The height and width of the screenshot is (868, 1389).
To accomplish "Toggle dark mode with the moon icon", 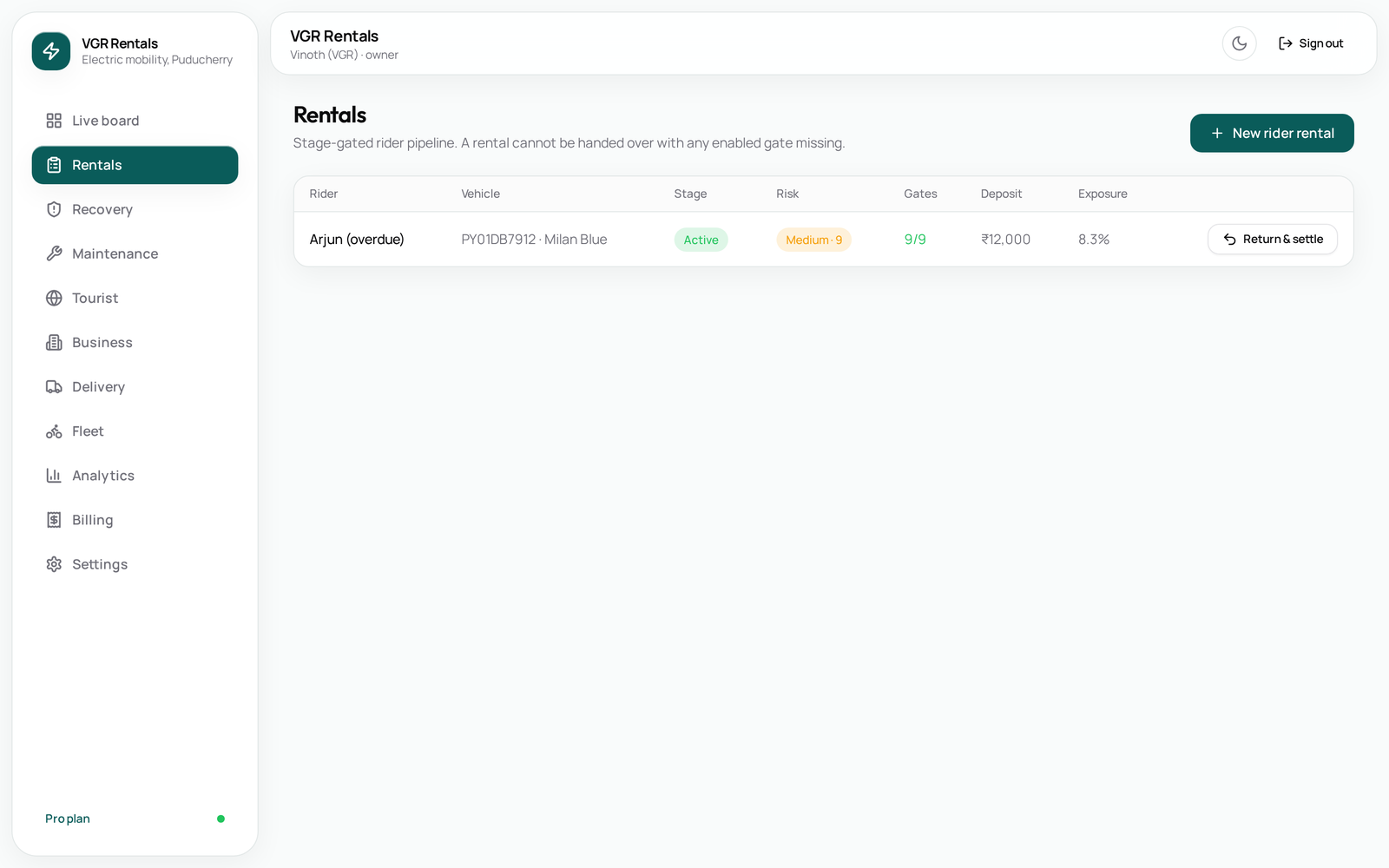I will (x=1239, y=43).
